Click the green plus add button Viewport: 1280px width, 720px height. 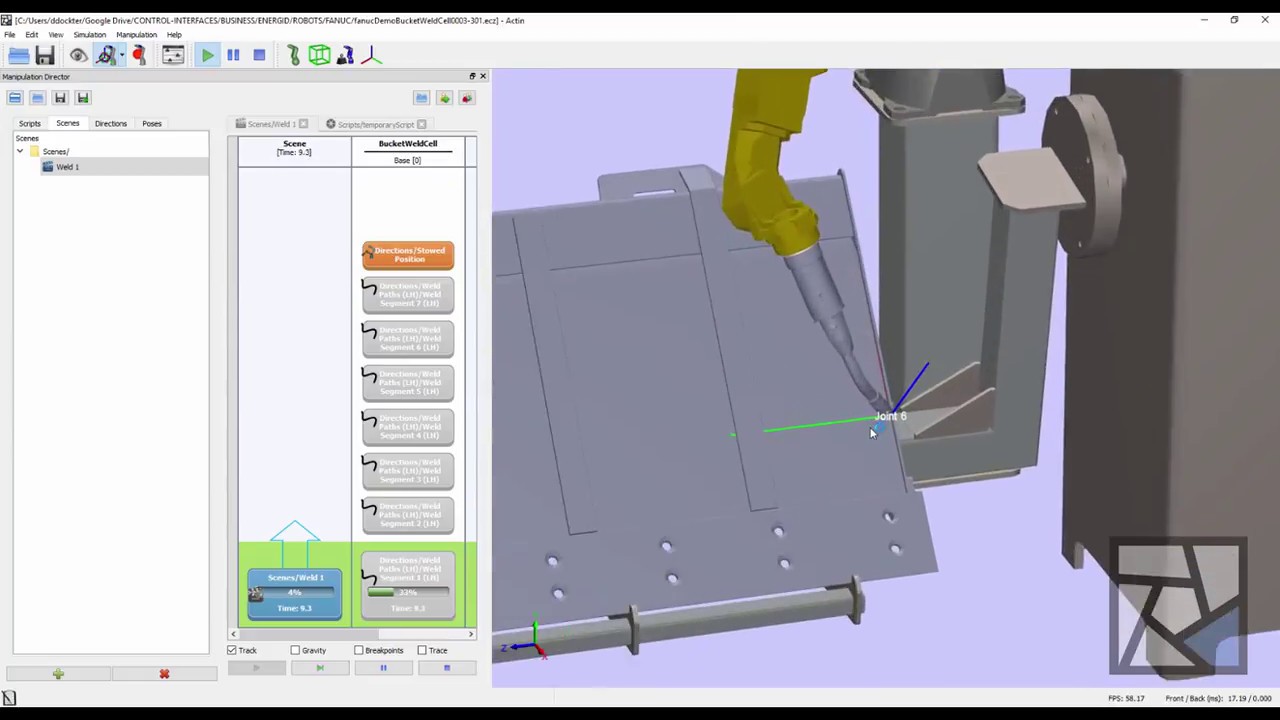coord(58,674)
